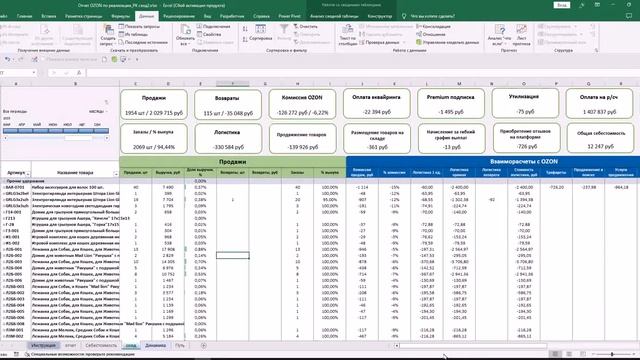Click Показать запросы in the ribbon
Viewport: 640px width, 360px height.
click(139, 27)
